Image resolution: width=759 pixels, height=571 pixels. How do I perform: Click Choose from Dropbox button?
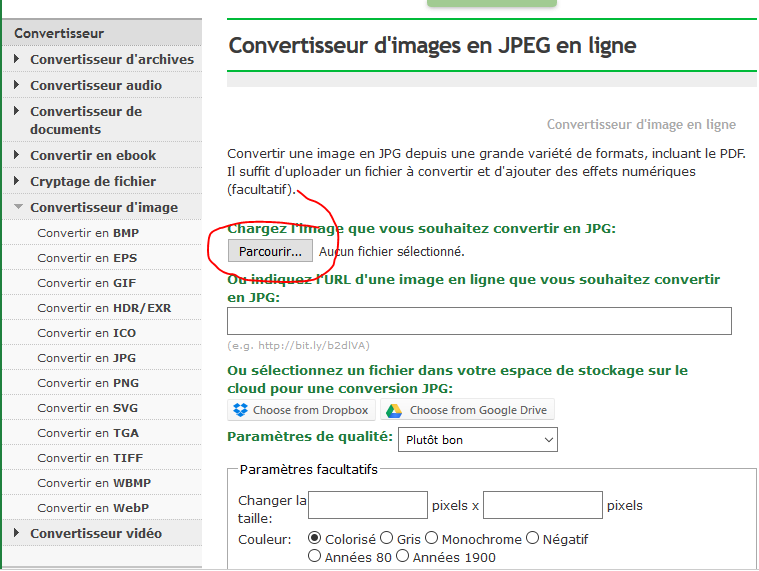301,410
